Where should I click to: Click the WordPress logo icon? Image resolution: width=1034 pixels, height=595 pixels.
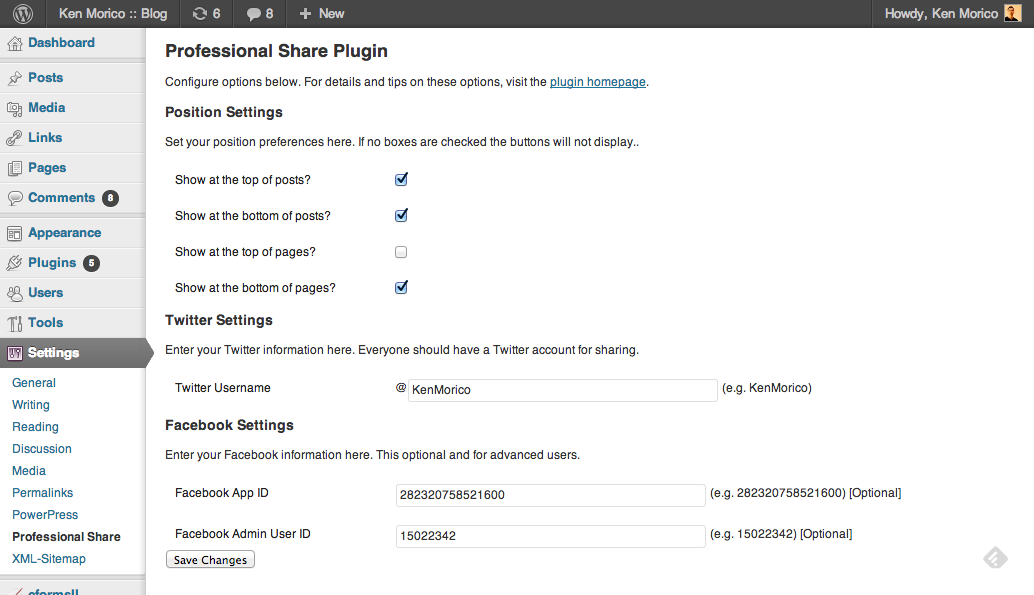(x=23, y=13)
